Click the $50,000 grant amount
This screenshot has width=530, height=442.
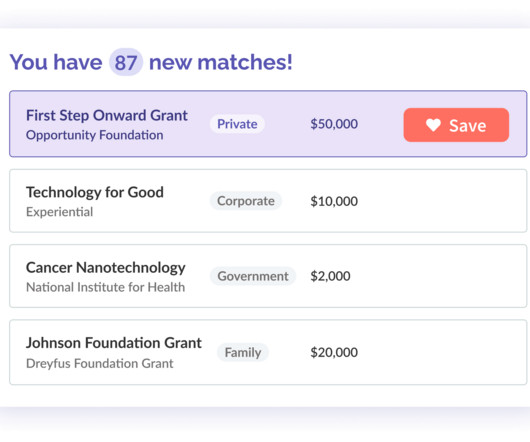pos(334,124)
